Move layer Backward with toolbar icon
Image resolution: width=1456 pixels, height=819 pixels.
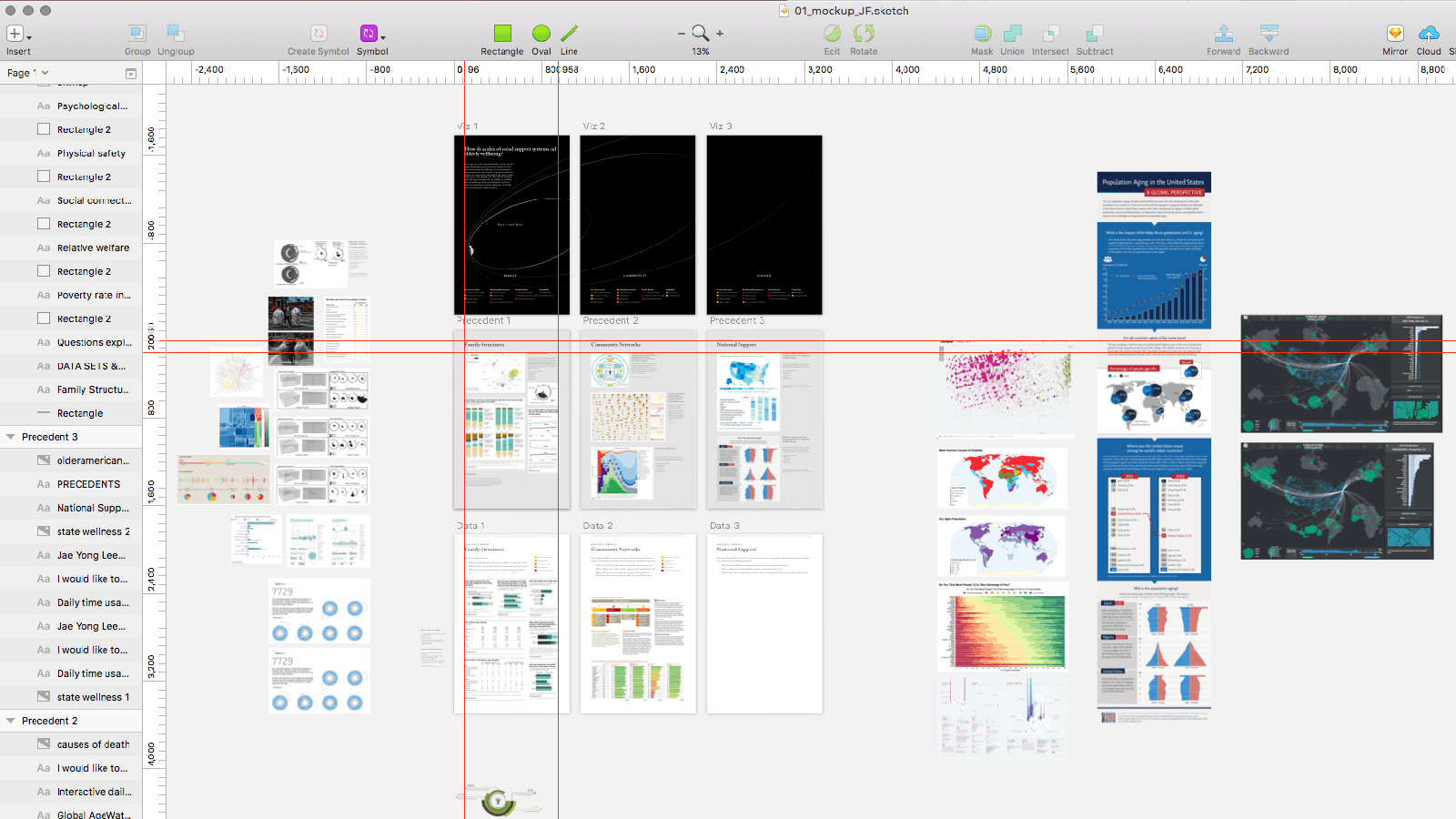(1269, 34)
